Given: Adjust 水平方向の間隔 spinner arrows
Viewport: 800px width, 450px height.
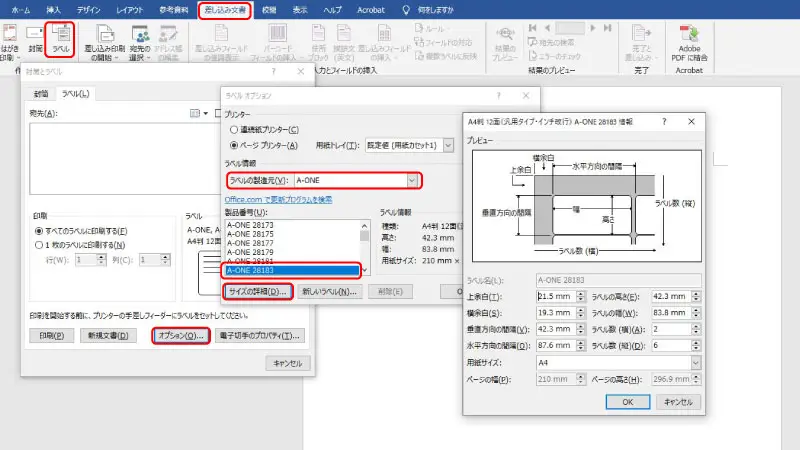Looking at the screenshot, I should (x=581, y=345).
